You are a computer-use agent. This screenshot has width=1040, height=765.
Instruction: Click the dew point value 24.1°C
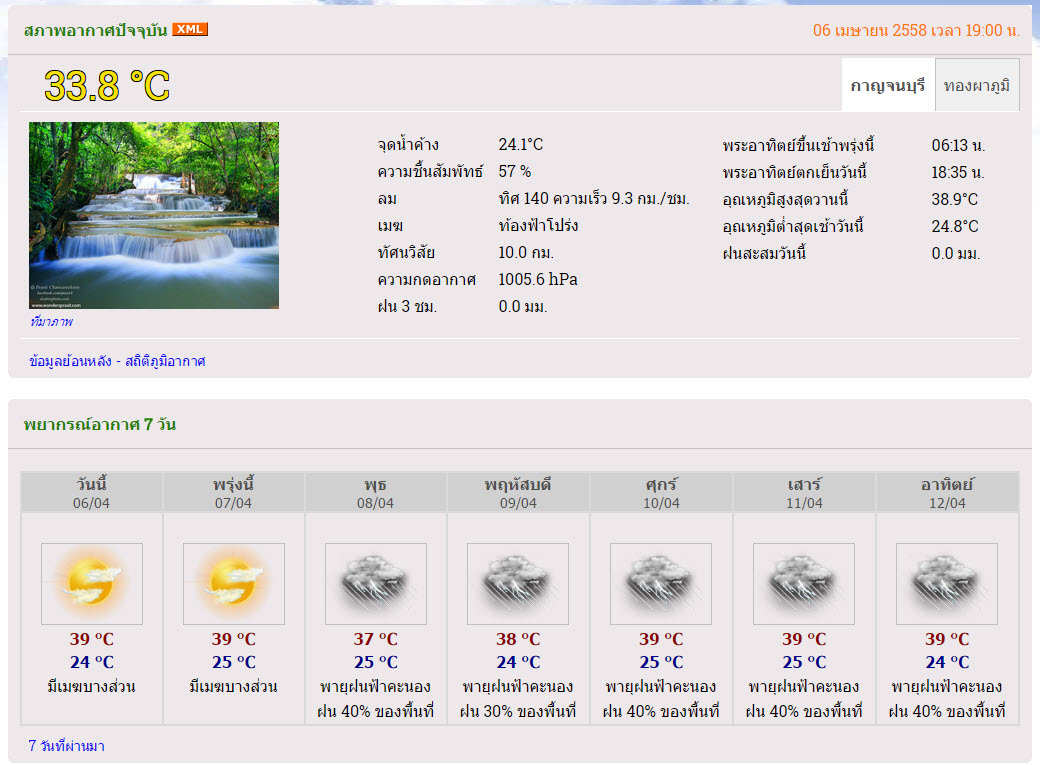521,144
